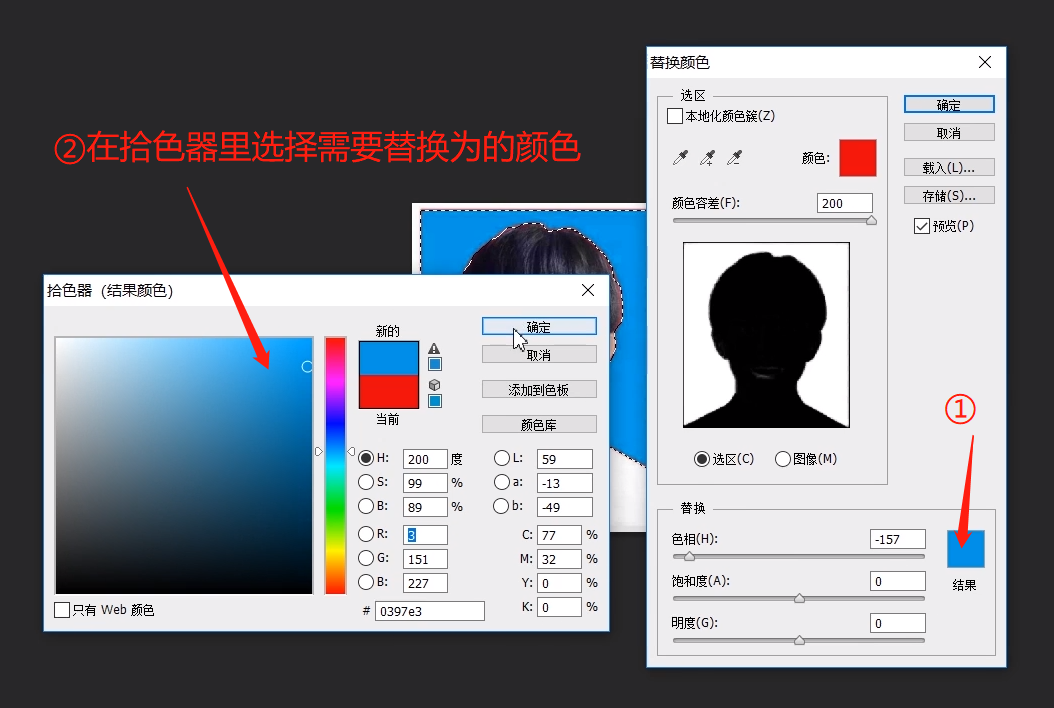Open saved selection with 载入(L) button

coord(948,167)
